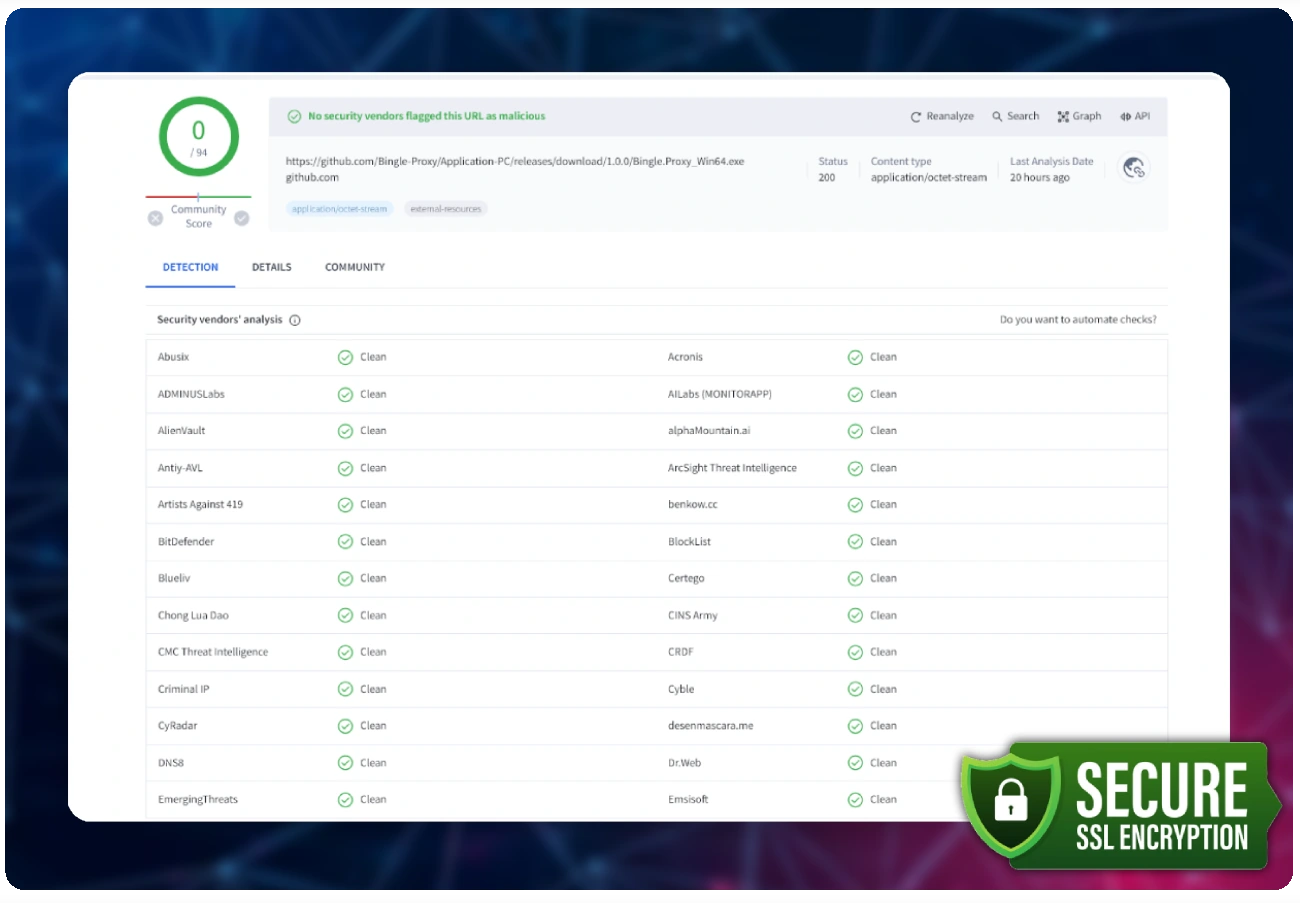This screenshot has height=903, width=1300.
Task: Click the Clean check icon for Cyble
Action: click(855, 689)
